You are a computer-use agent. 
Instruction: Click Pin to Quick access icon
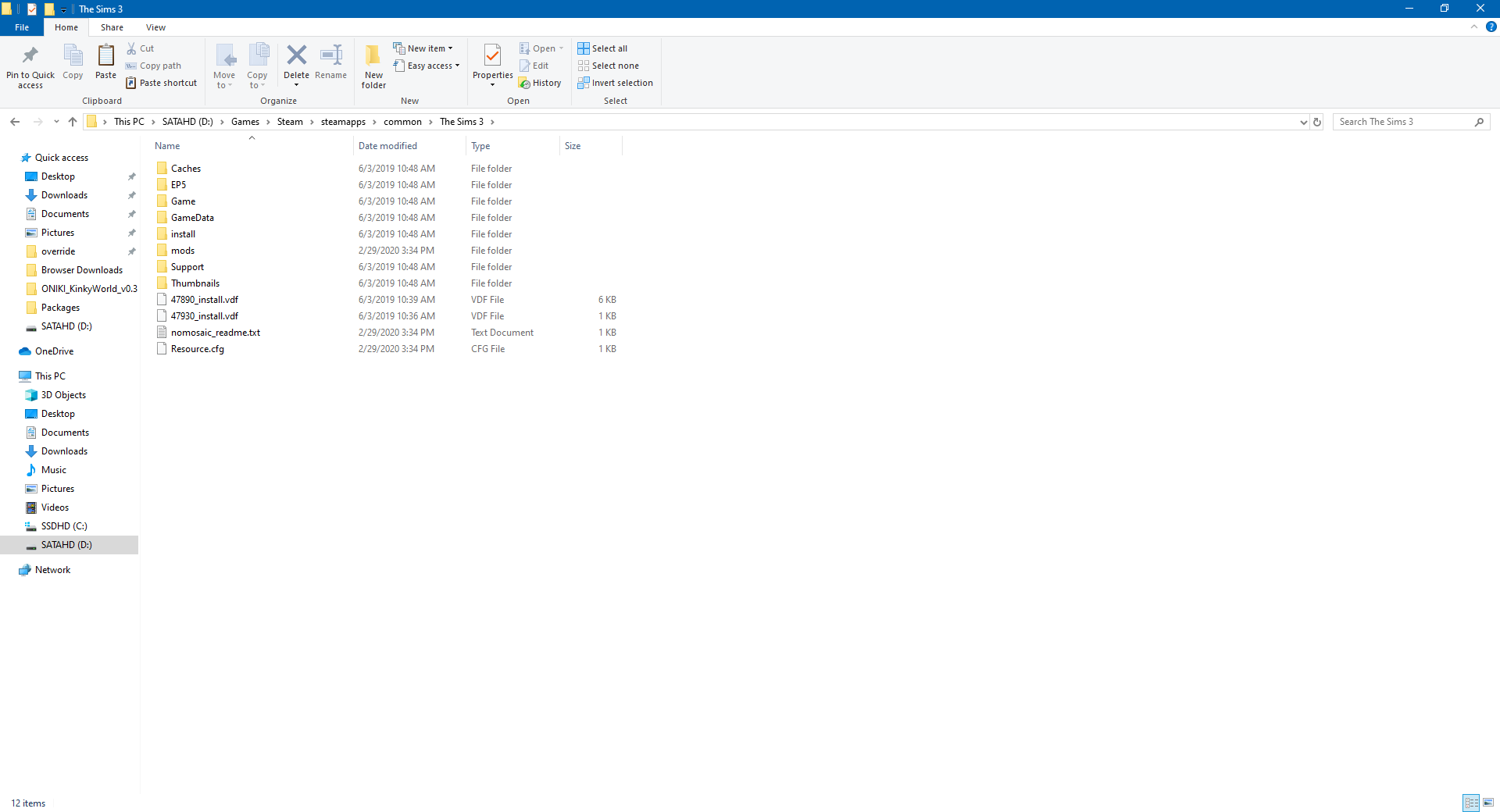30,56
